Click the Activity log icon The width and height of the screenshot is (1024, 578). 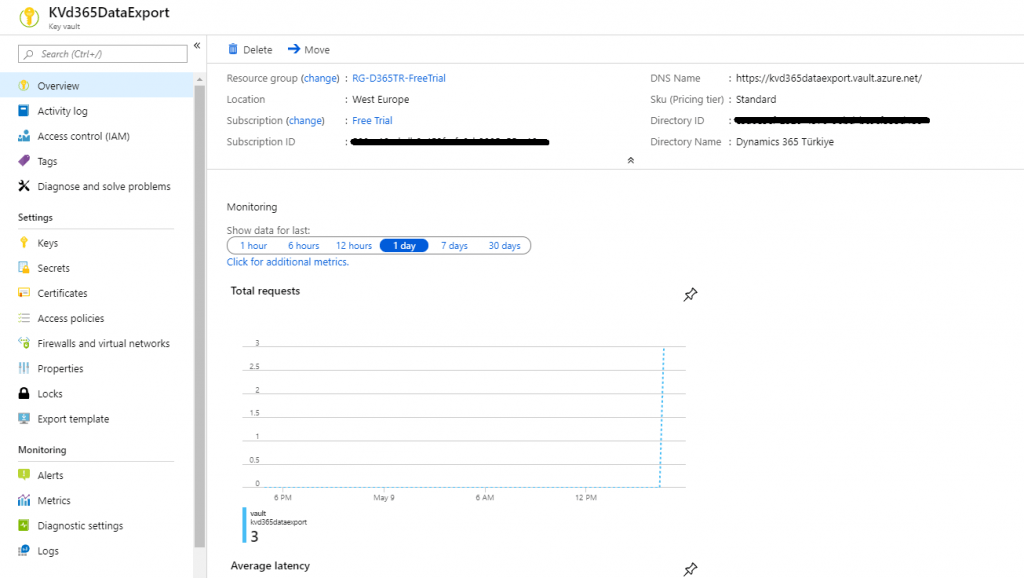[24, 111]
